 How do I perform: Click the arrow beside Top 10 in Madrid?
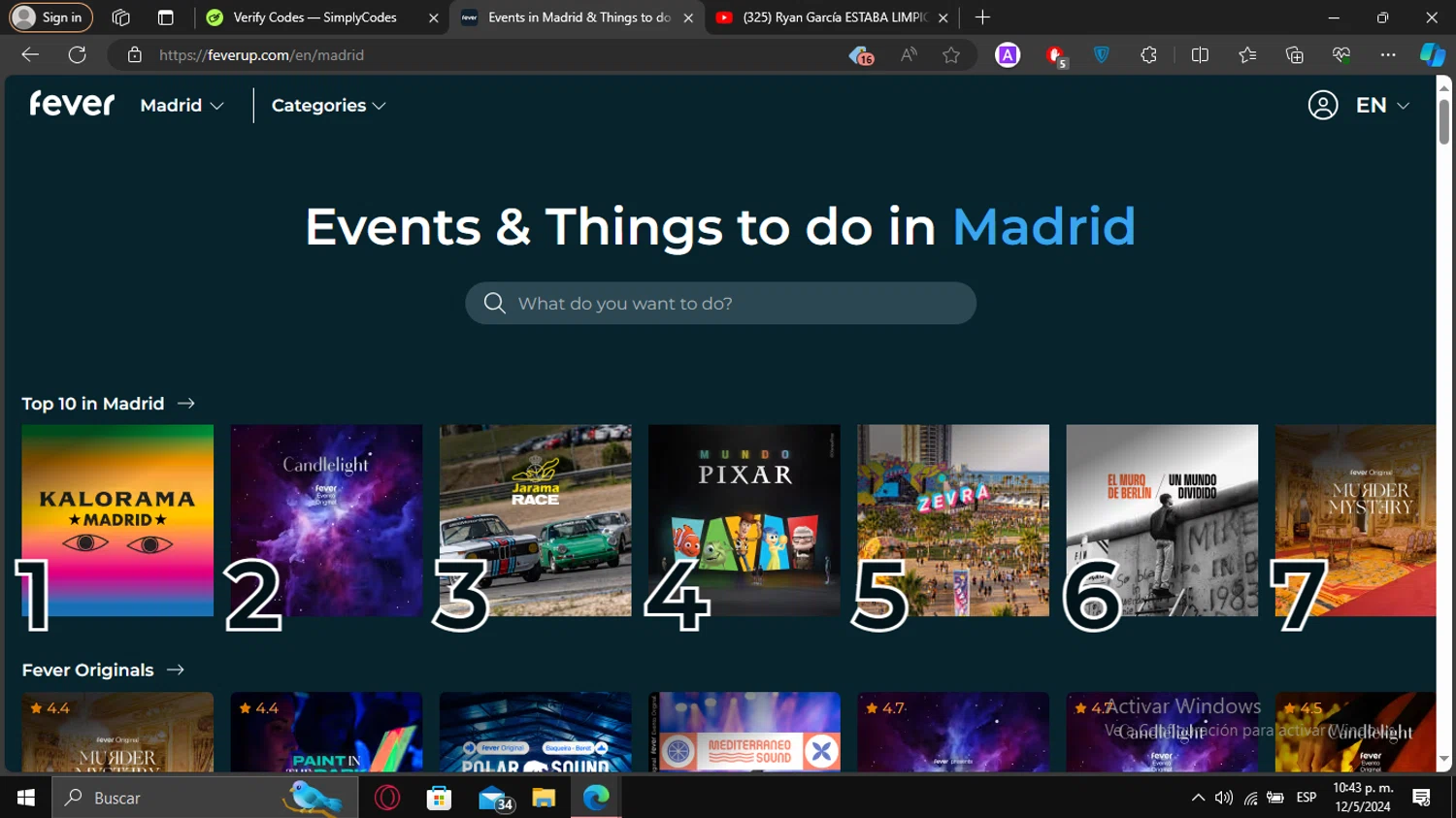[x=186, y=404]
